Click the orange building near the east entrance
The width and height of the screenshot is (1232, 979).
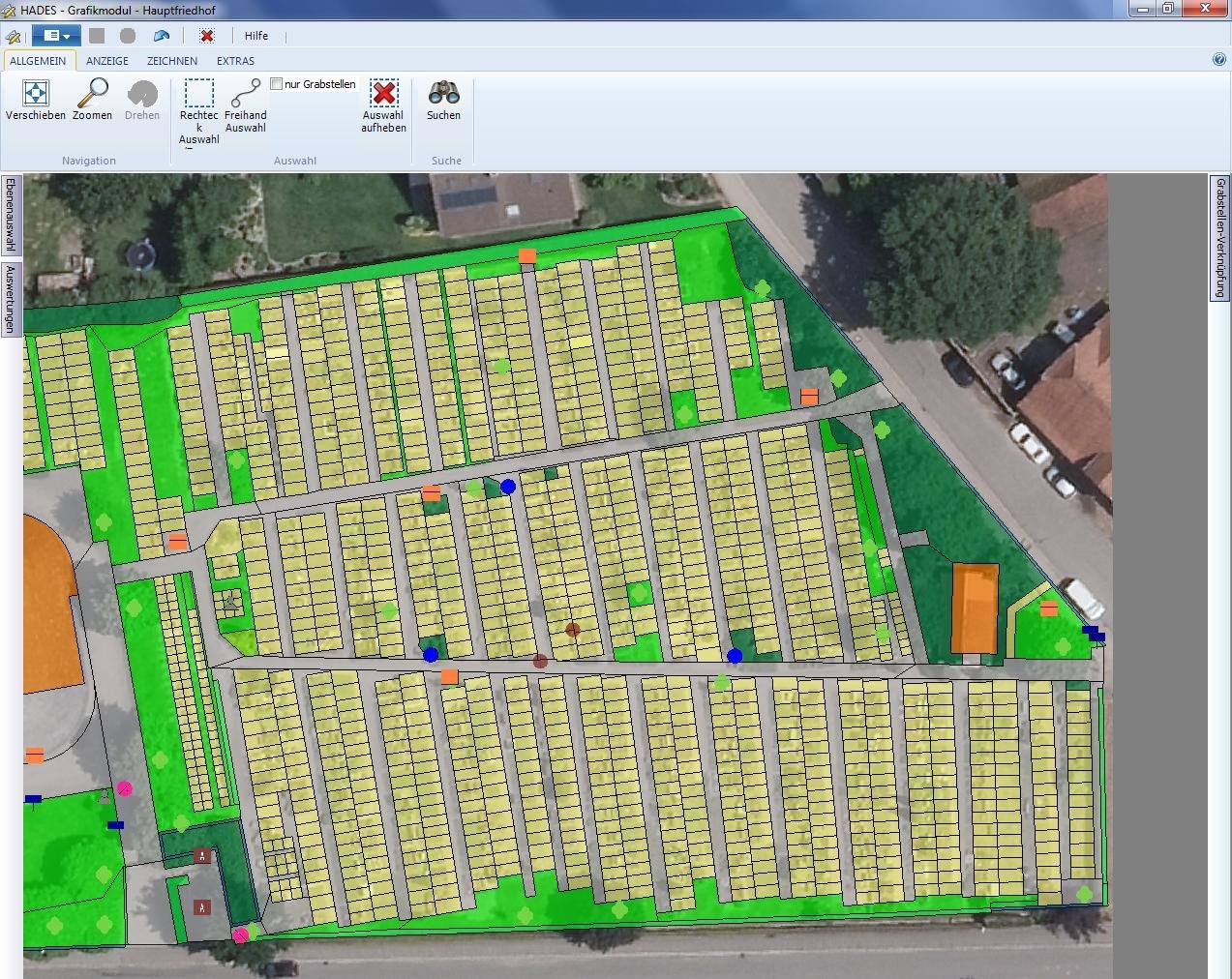(975, 608)
